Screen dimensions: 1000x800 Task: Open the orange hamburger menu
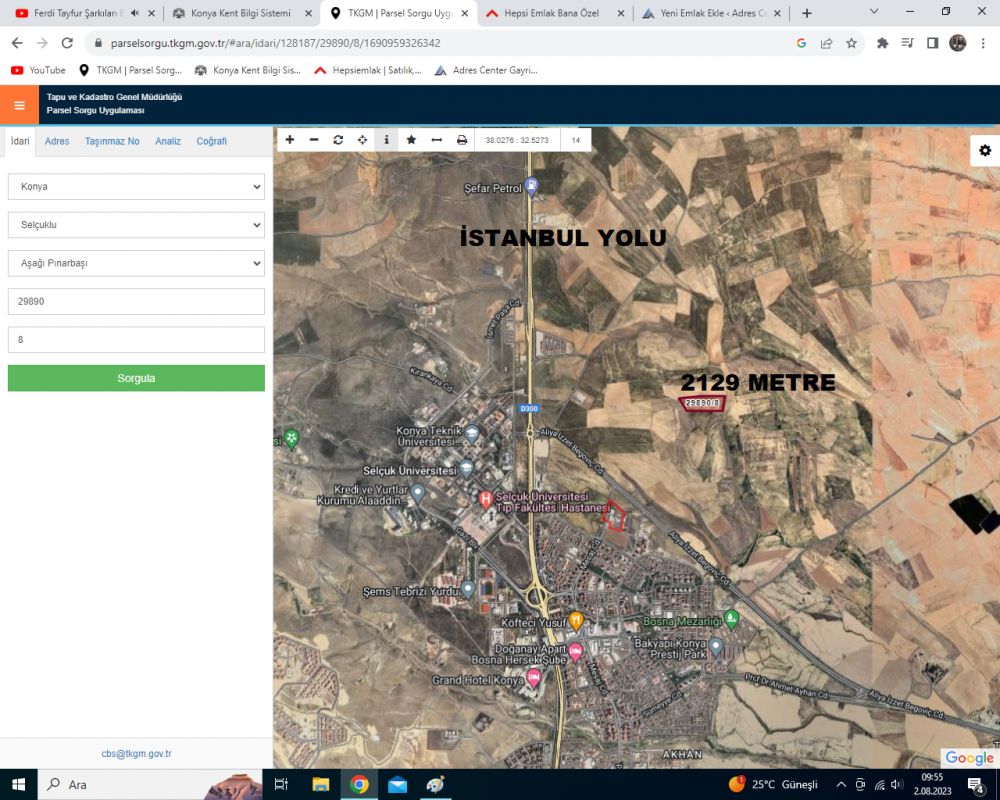point(19,105)
